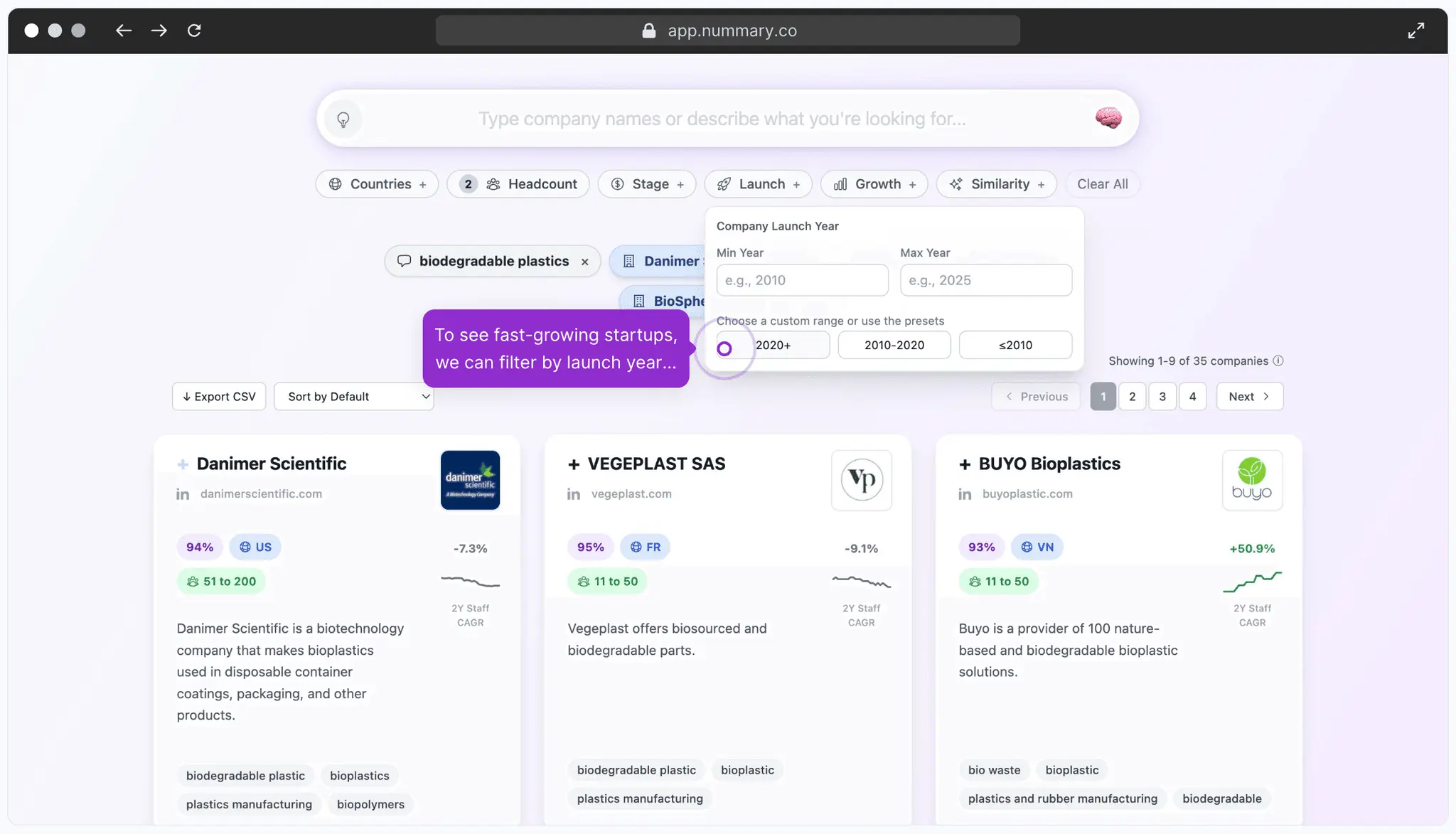
Task: Open VEGEPLAST SAS LinkedIn icon
Action: (x=574, y=494)
